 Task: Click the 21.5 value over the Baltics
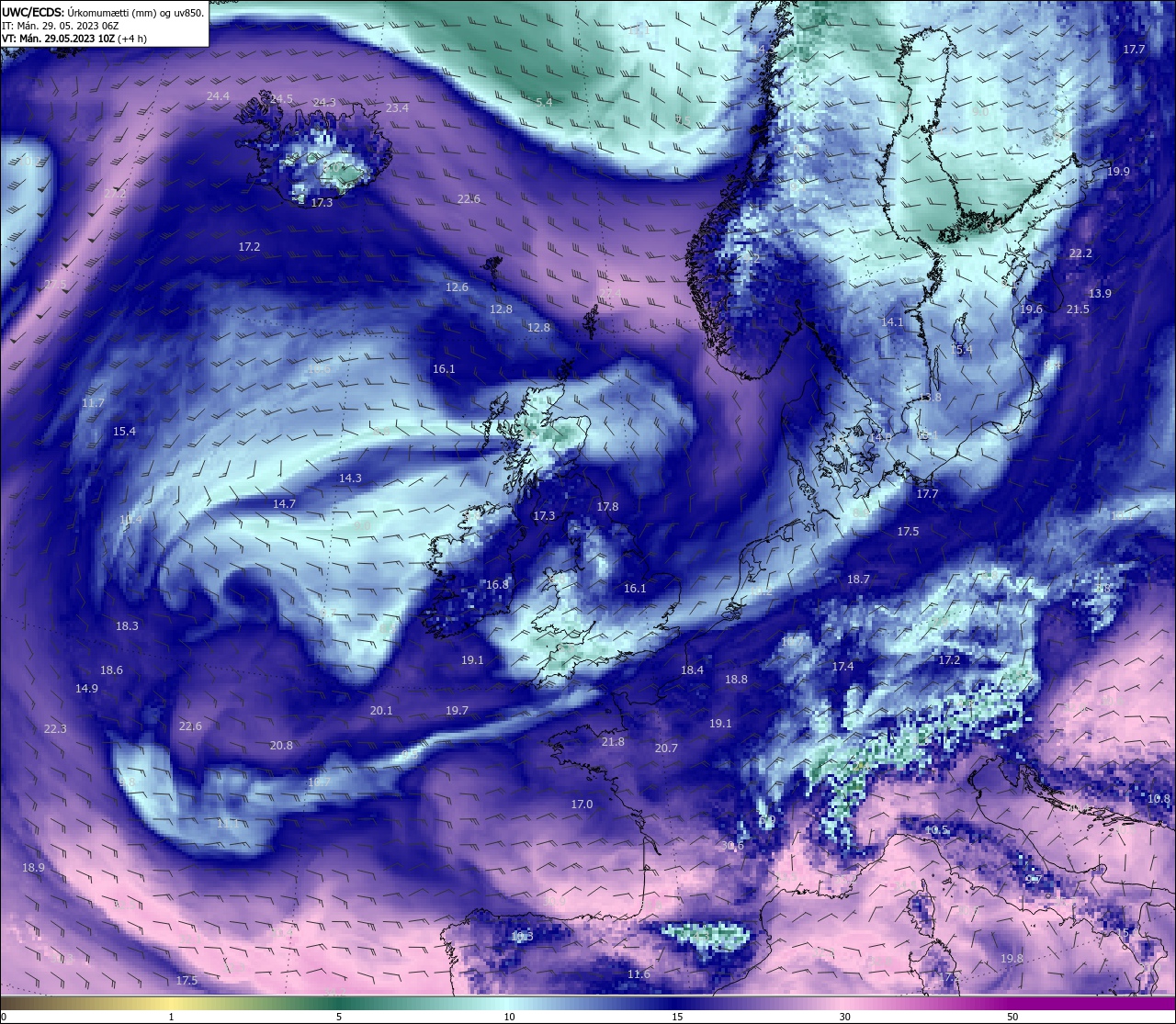point(1078,309)
